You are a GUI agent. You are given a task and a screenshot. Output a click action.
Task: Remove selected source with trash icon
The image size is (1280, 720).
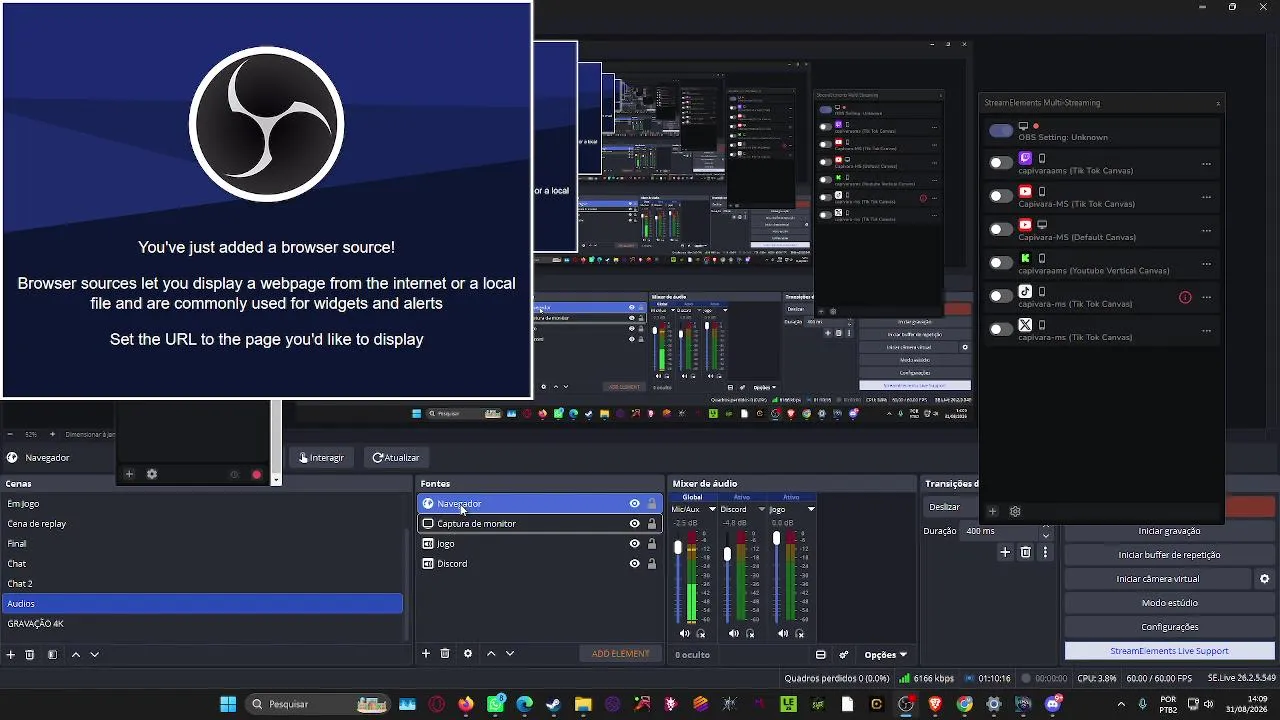pyautogui.click(x=445, y=654)
